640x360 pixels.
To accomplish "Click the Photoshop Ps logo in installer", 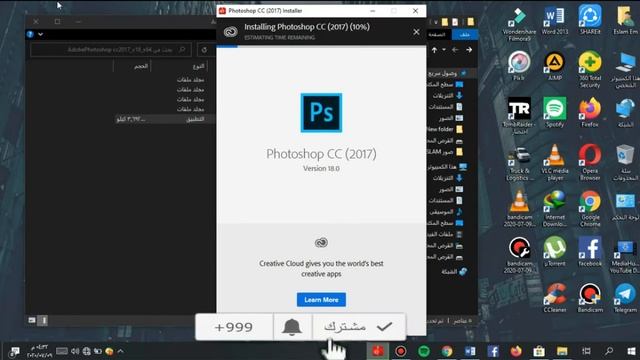I will point(321,113).
